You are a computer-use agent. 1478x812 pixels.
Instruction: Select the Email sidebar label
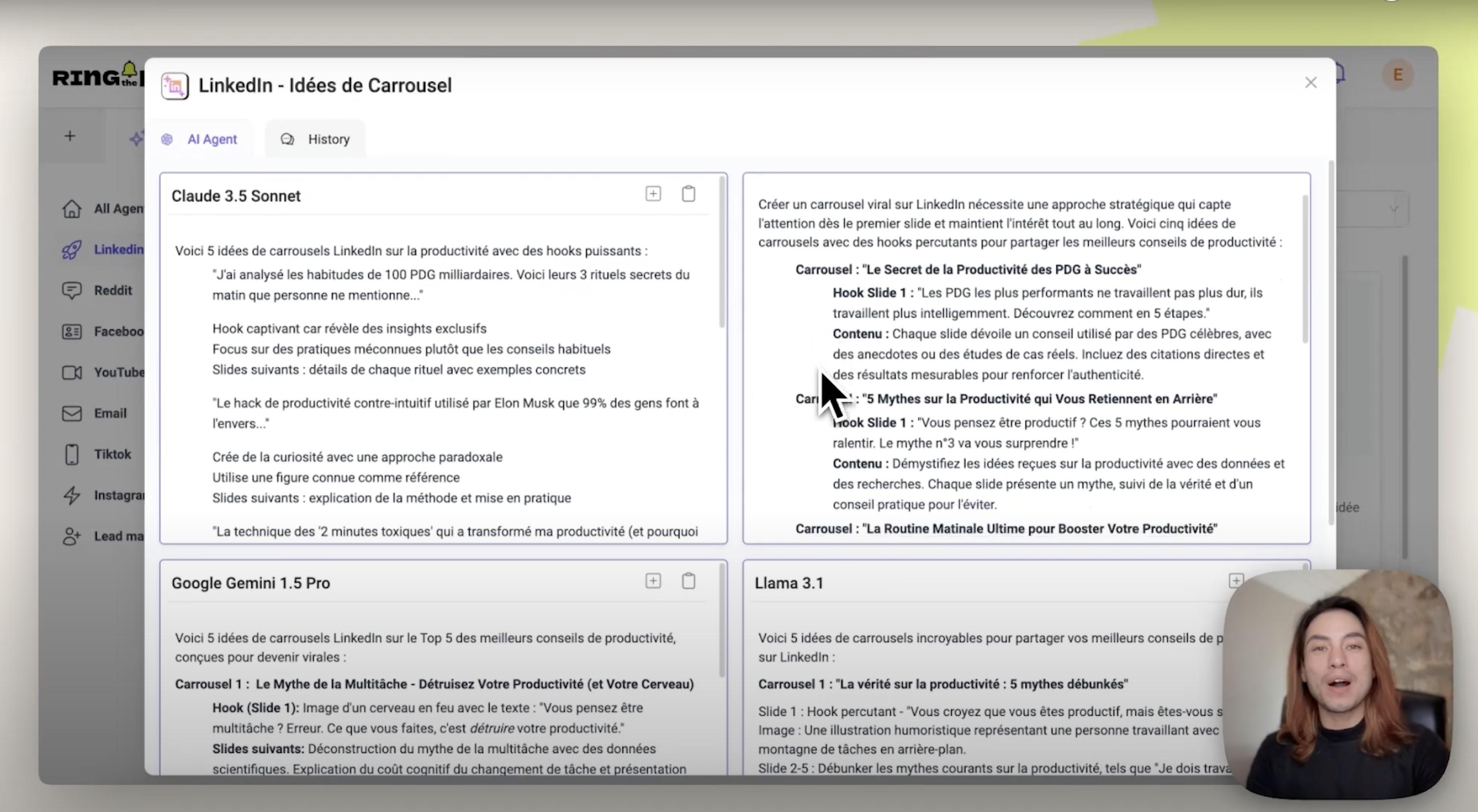110,413
